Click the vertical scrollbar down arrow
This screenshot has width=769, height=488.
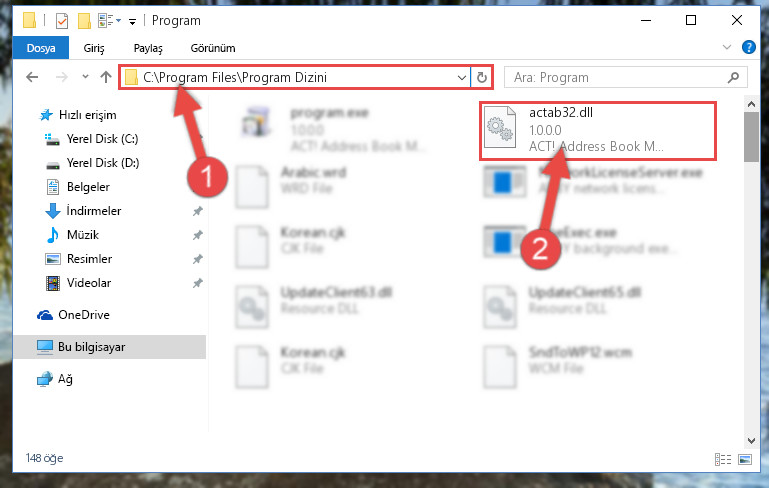751,440
